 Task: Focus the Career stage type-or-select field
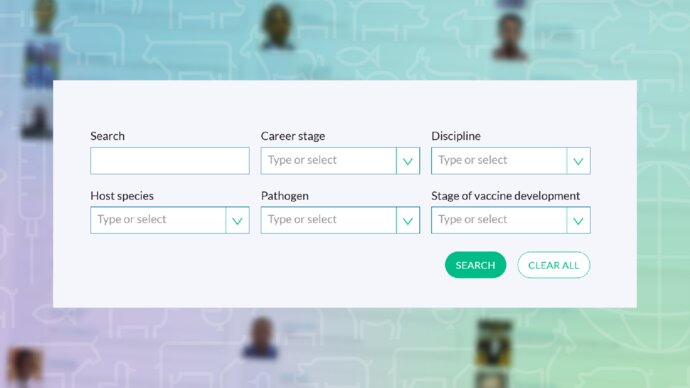(x=328, y=161)
